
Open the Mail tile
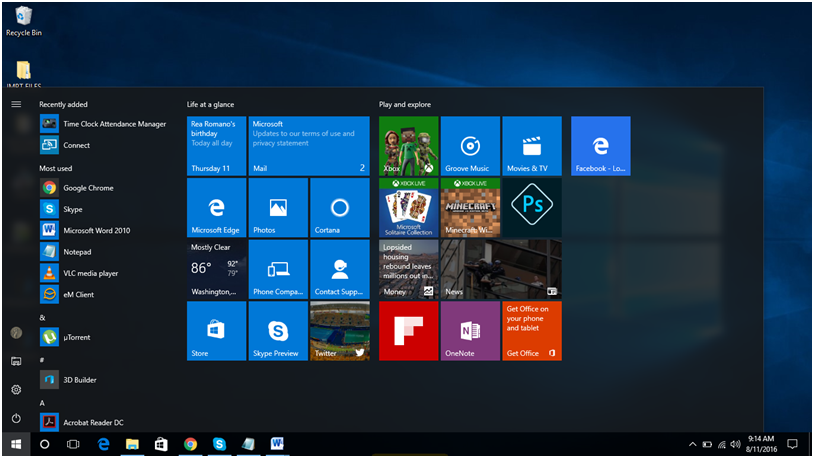pyautogui.click(x=309, y=146)
